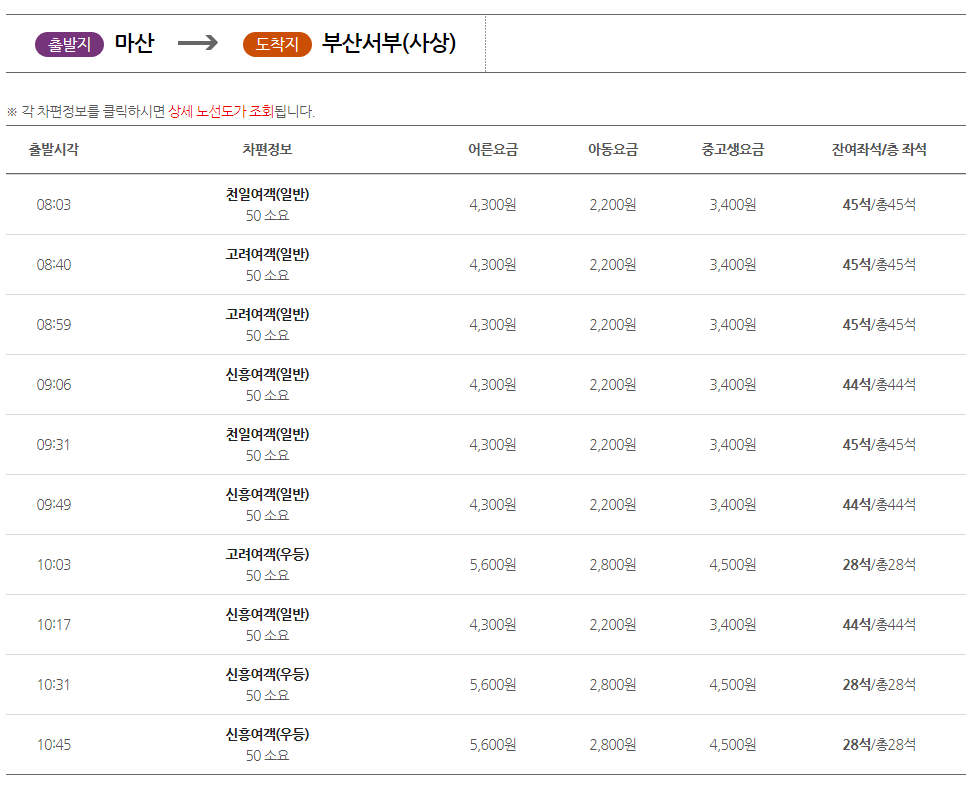Screen dimensions: 975x787
Task: Select the 08:40 departure time
Action: [x=53, y=265]
